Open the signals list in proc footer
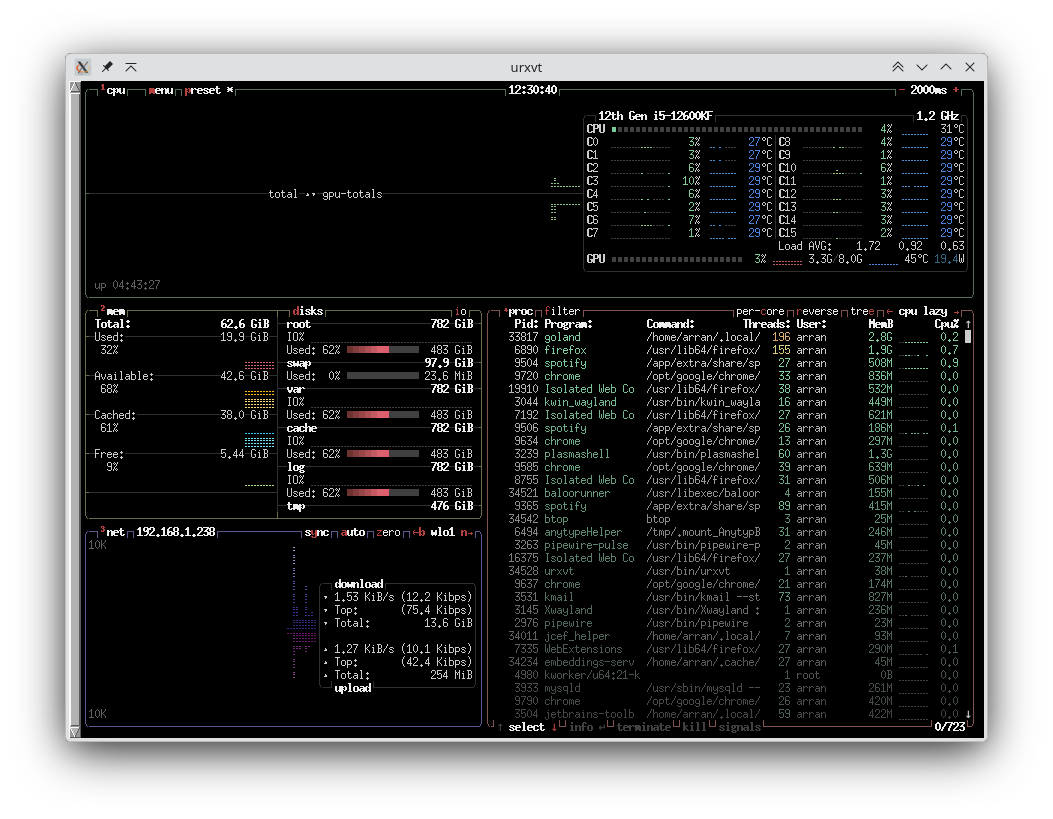Image resolution: width=1053 pixels, height=819 pixels. [739, 727]
